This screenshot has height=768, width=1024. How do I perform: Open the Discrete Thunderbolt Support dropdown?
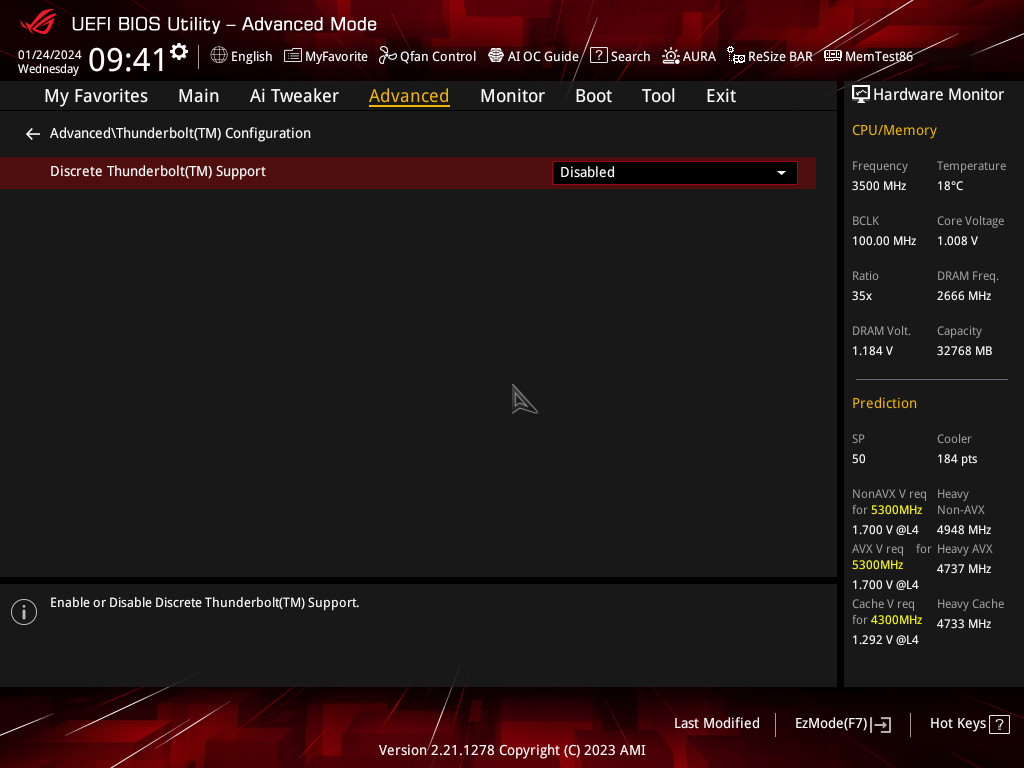pos(674,173)
